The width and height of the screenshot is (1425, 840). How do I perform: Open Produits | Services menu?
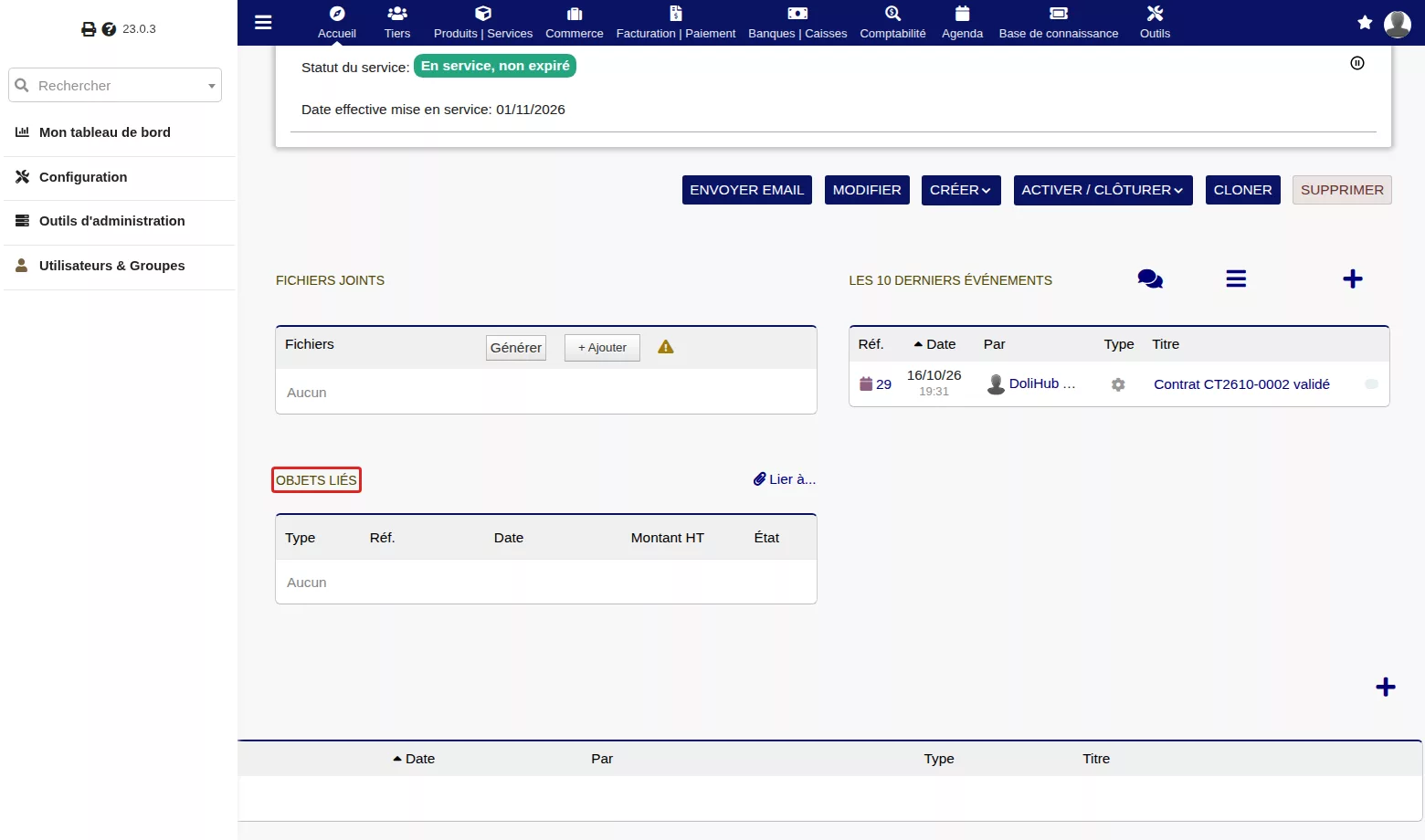[x=483, y=23]
